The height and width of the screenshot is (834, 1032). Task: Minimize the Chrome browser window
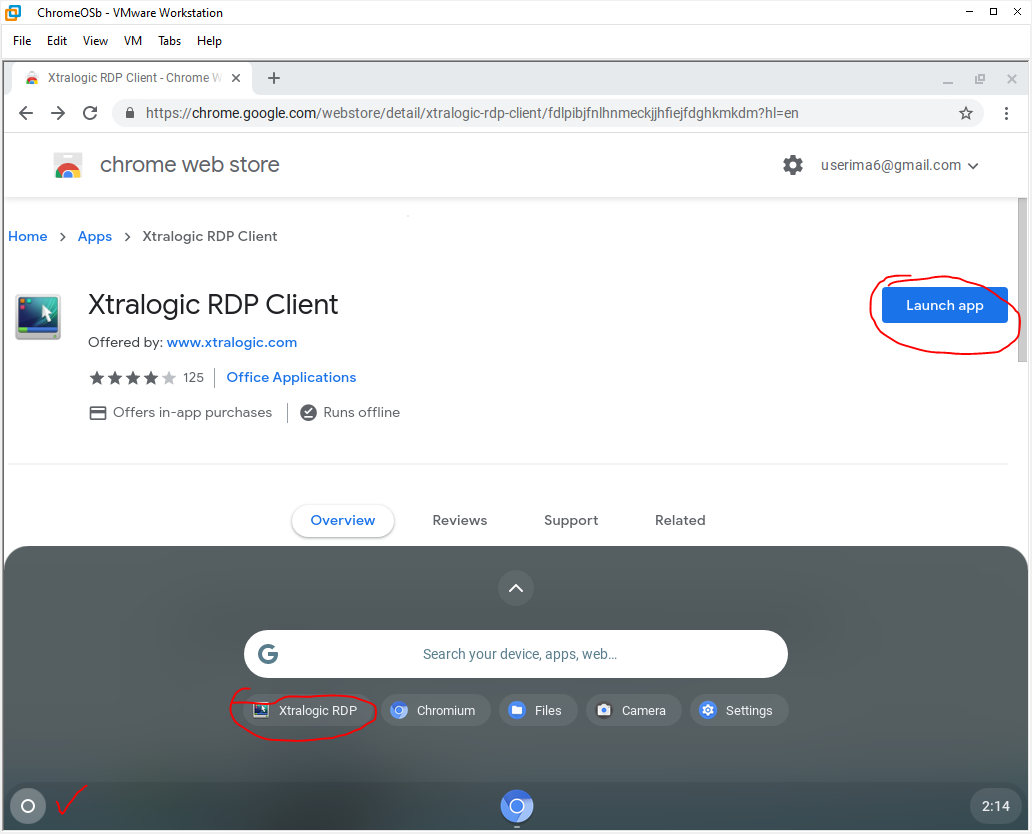(x=948, y=80)
